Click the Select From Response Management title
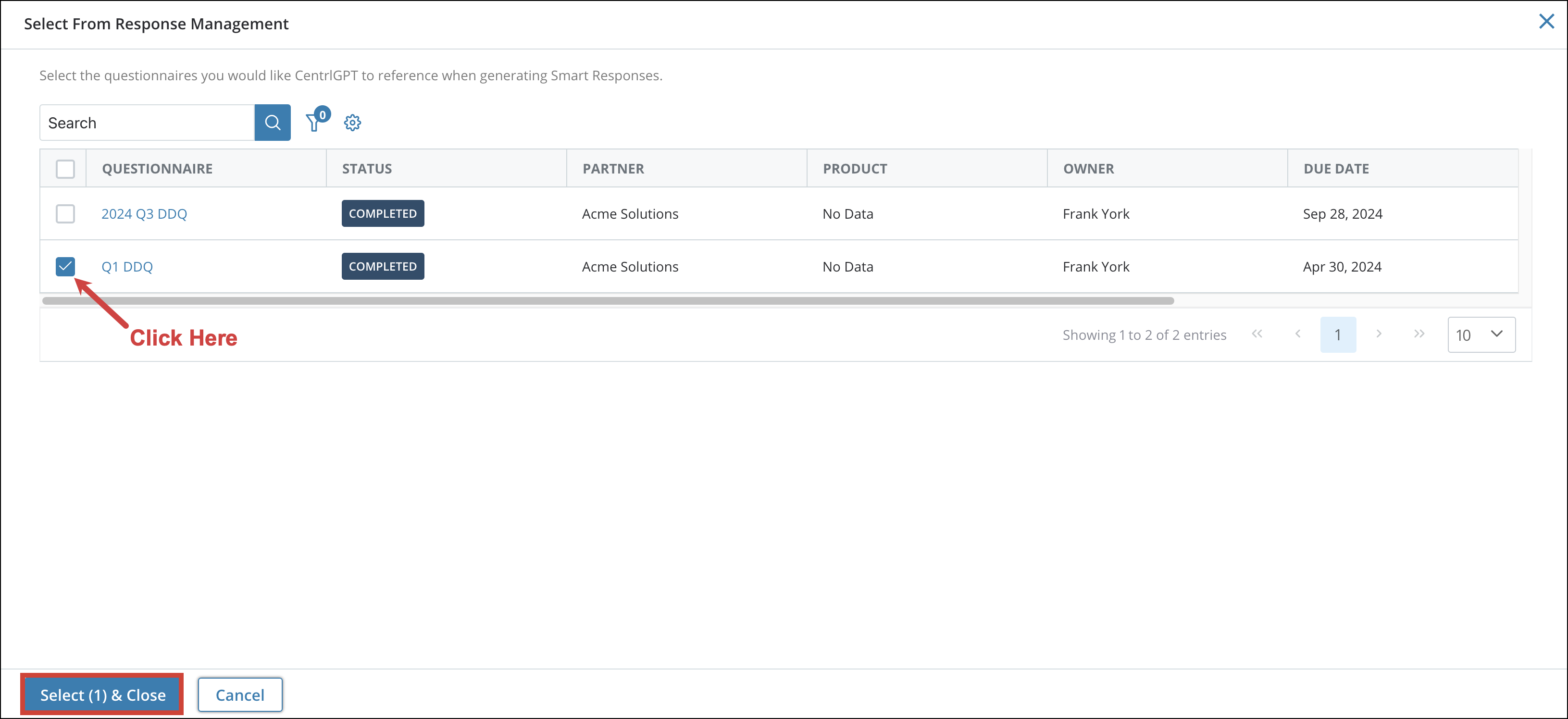 point(156,24)
